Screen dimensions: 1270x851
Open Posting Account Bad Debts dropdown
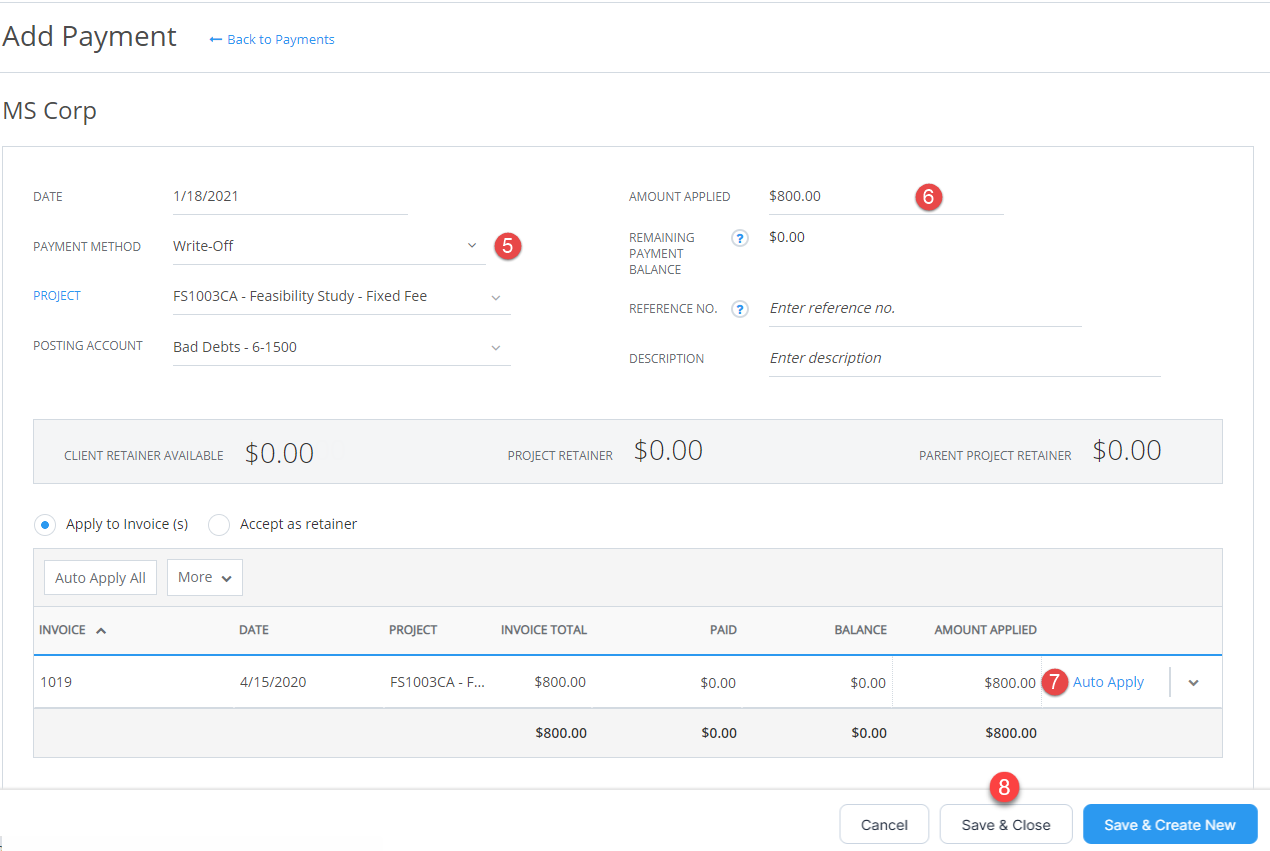[341, 347]
